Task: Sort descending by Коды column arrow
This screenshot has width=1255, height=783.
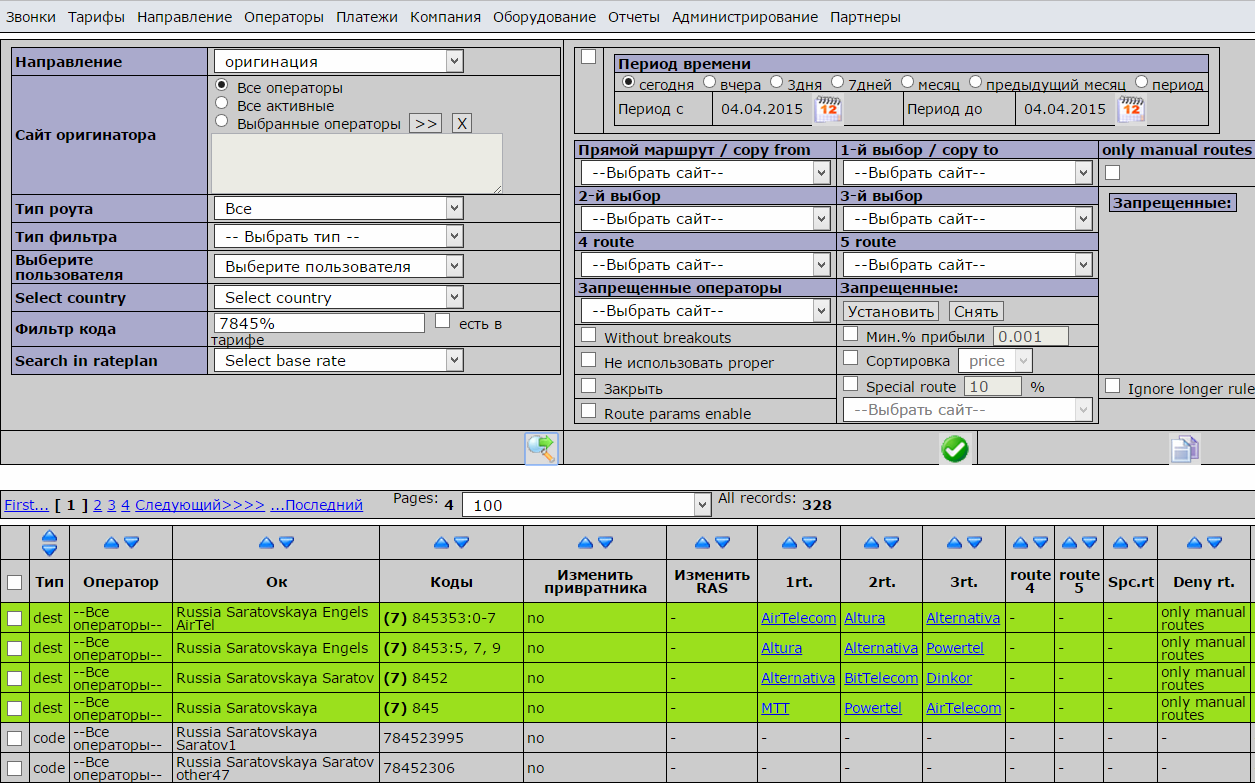Action: click(x=461, y=543)
